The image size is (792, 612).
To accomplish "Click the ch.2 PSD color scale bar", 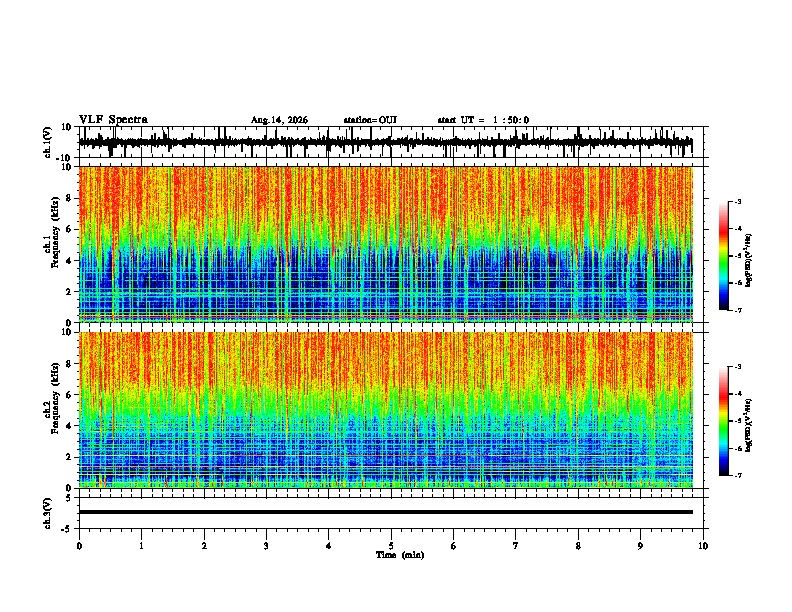I will [x=723, y=421].
